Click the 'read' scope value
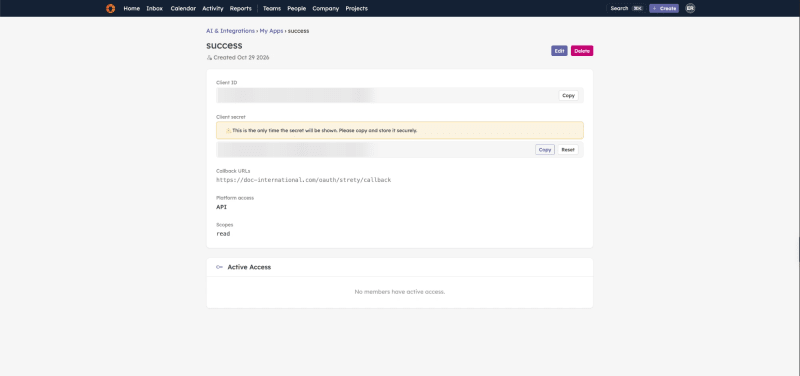The width and height of the screenshot is (800, 376). point(223,234)
